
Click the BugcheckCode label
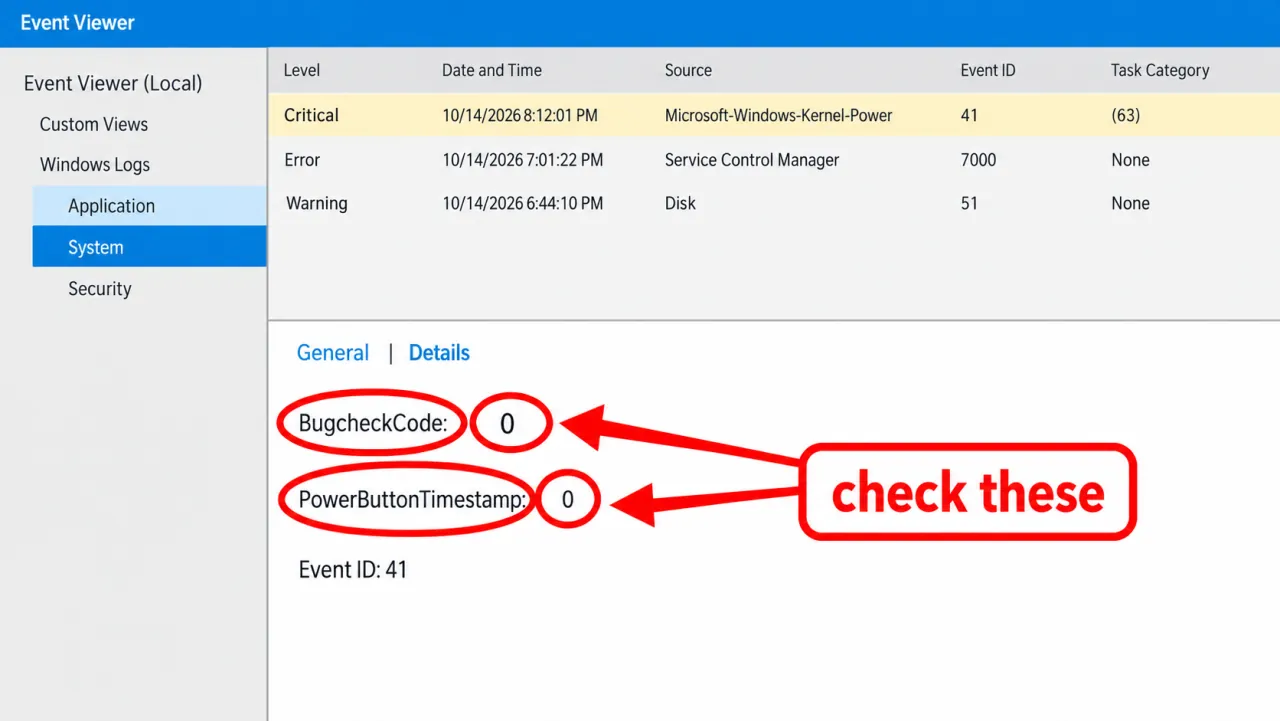(x=372, y=423)
